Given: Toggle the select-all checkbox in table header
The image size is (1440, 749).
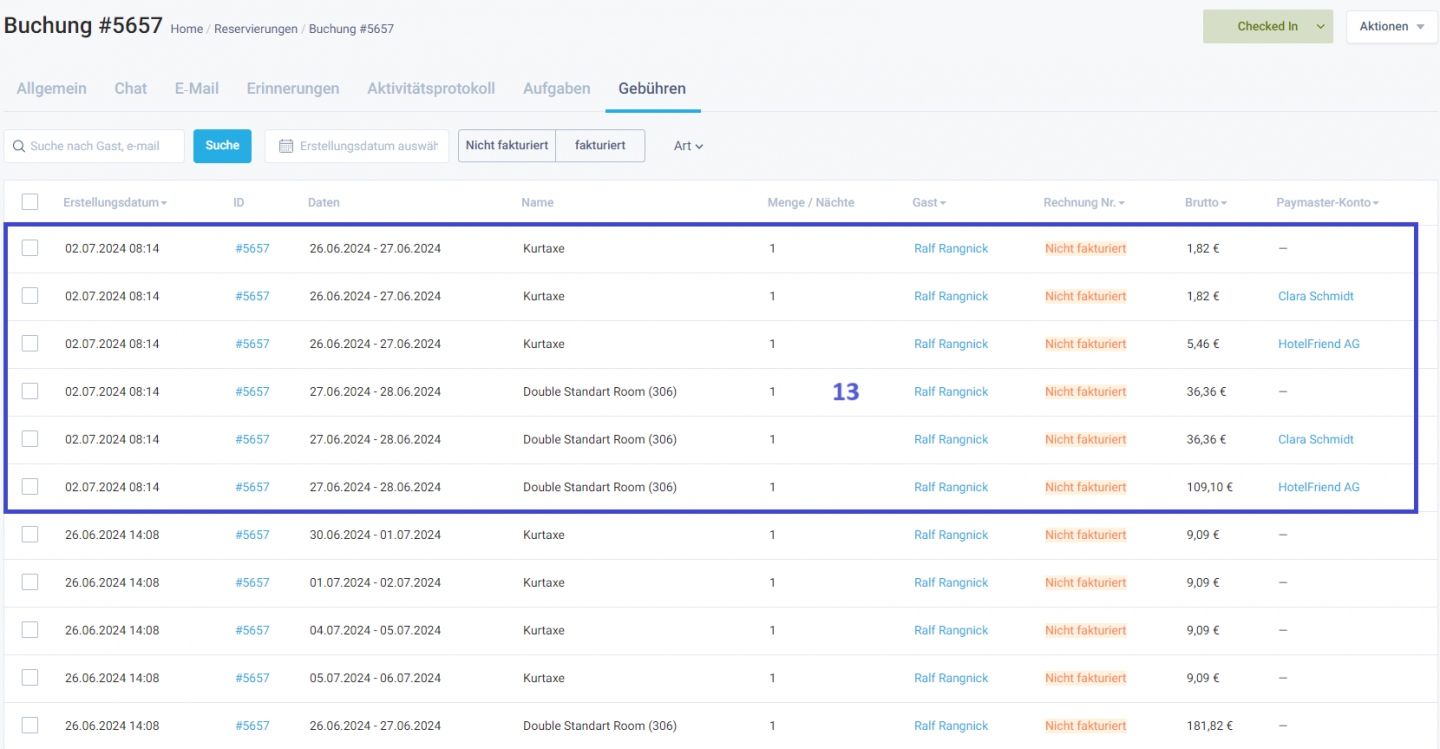Looking at the screenshot, I should pos(30,202).
